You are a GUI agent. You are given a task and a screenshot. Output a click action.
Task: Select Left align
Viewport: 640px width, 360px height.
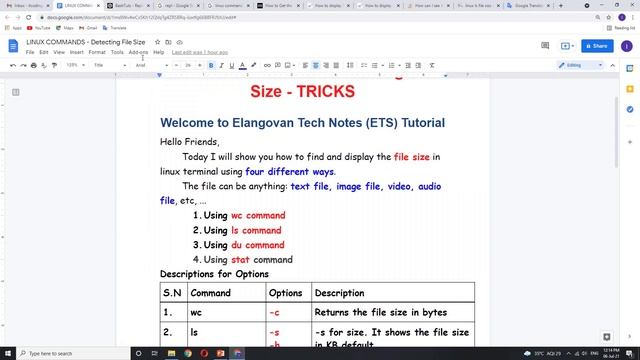(x=305, y=65)
